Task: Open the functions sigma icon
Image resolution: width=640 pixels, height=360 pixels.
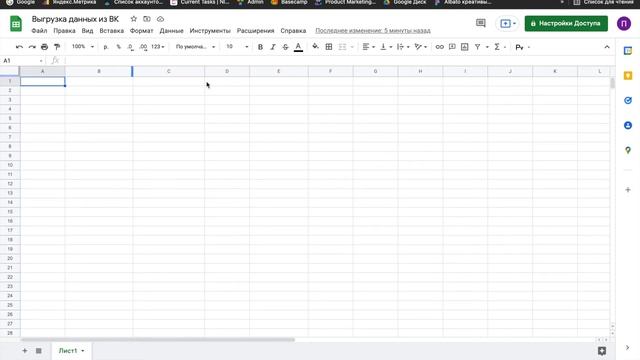Action: click(497, 47)
